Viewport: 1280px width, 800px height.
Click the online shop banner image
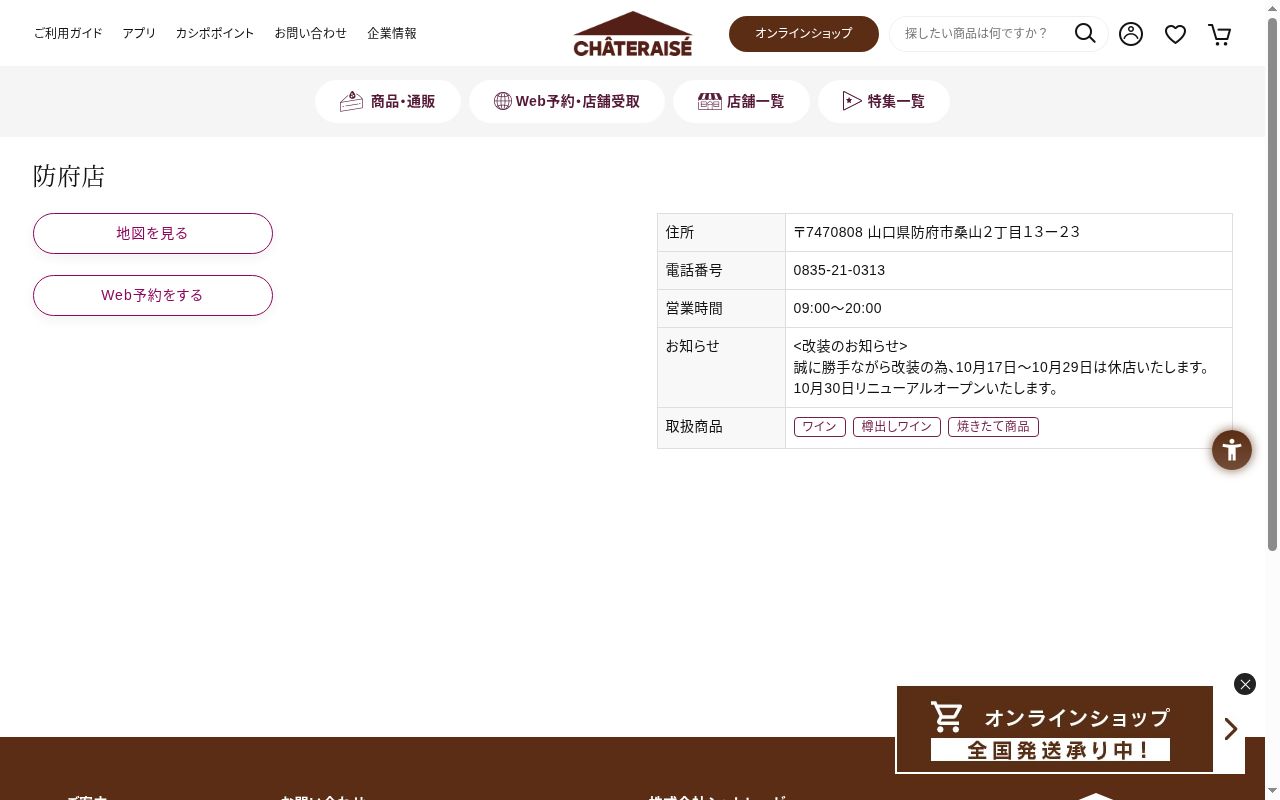pyautogui.click(x=1054, y=729)
